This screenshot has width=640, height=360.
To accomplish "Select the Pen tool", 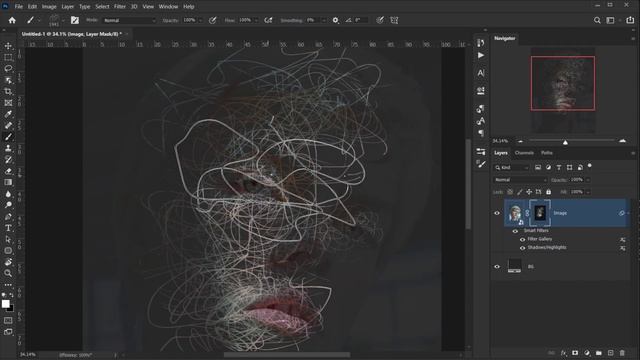I will (8, 216).
